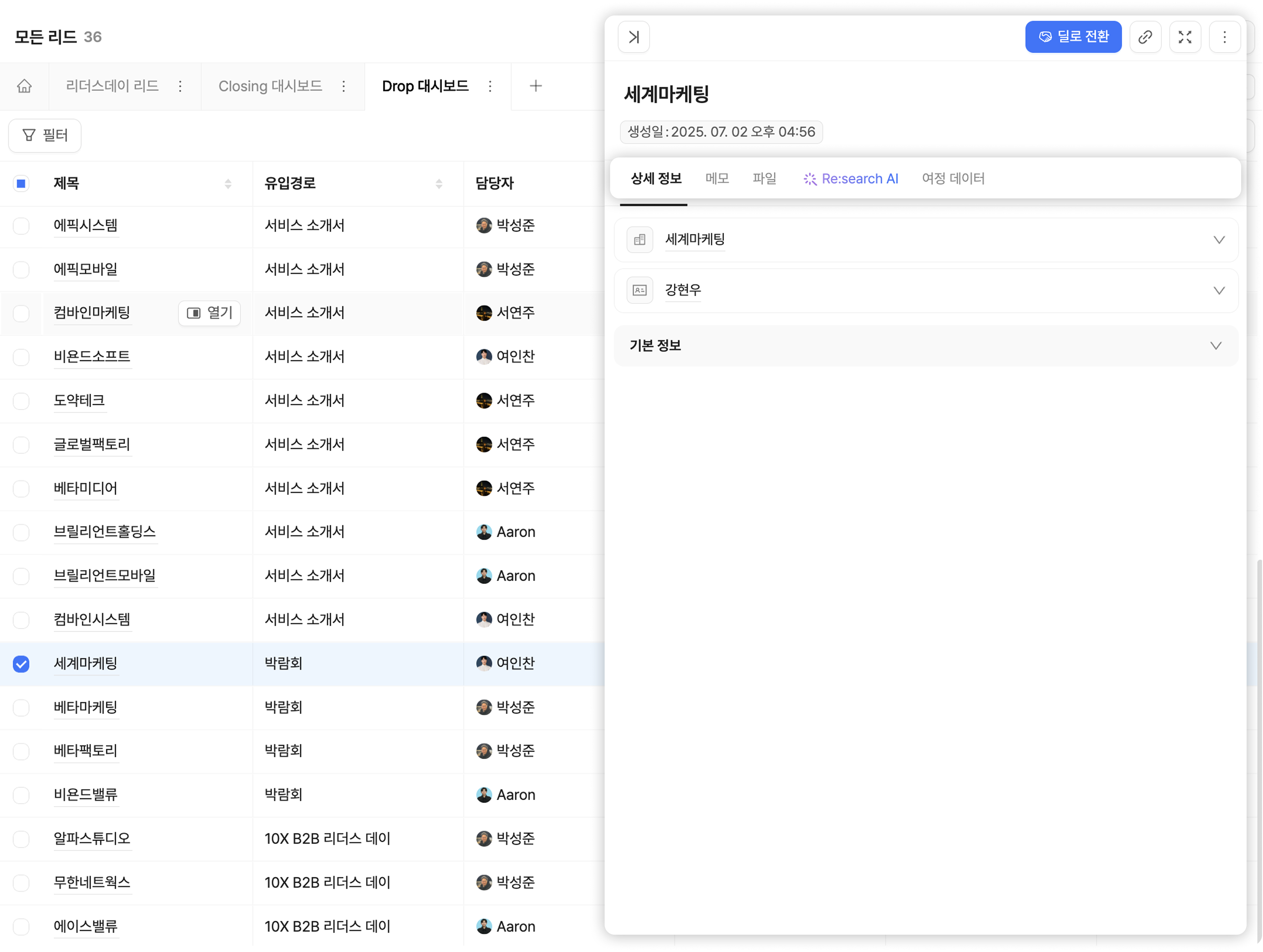Expand the 세계마케팅 company card
Viewport: 1263px width, 952px height.
(x=1218, y=240)
